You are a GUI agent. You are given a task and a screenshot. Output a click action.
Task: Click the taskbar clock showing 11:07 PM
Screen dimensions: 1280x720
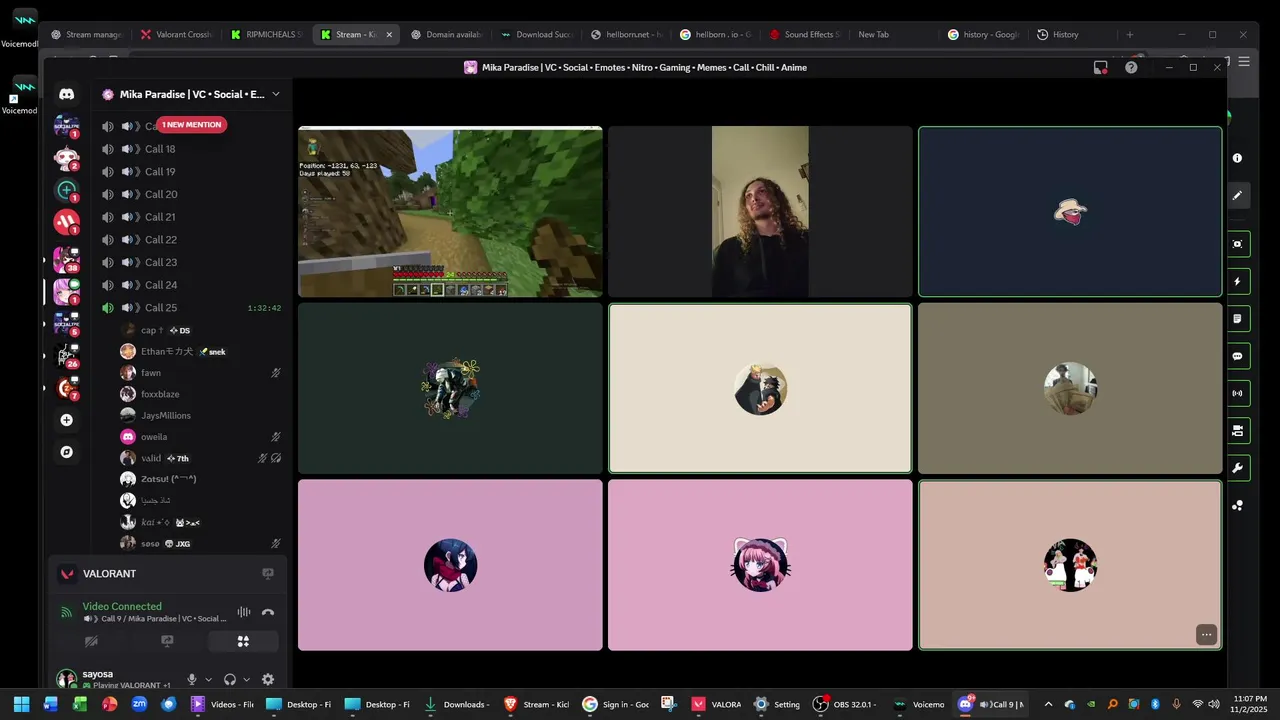tap(1250, 704)
